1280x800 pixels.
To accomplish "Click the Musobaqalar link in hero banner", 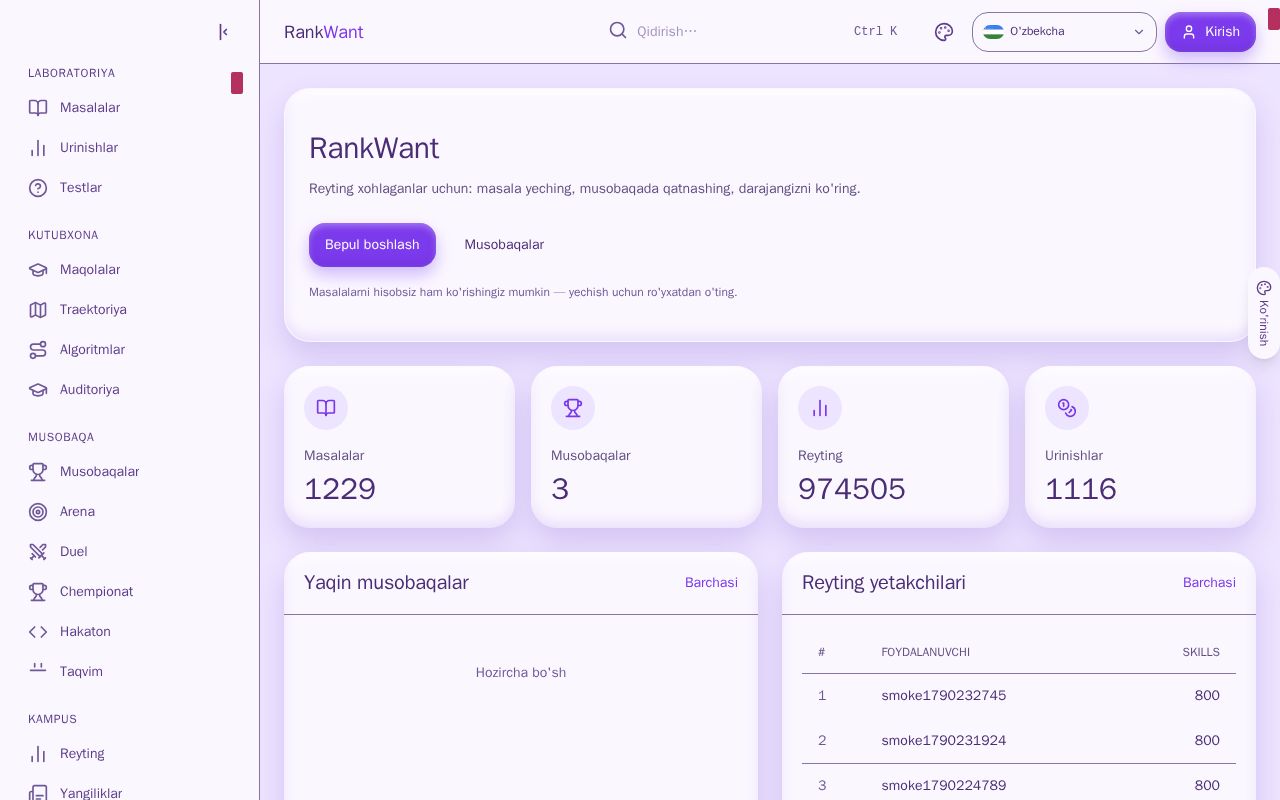I will tap(504, 245).
